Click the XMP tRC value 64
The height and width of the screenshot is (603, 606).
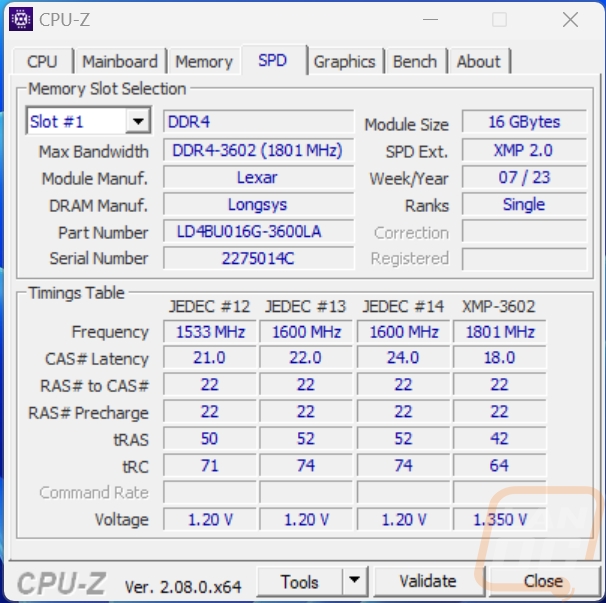tap(500, 465)
